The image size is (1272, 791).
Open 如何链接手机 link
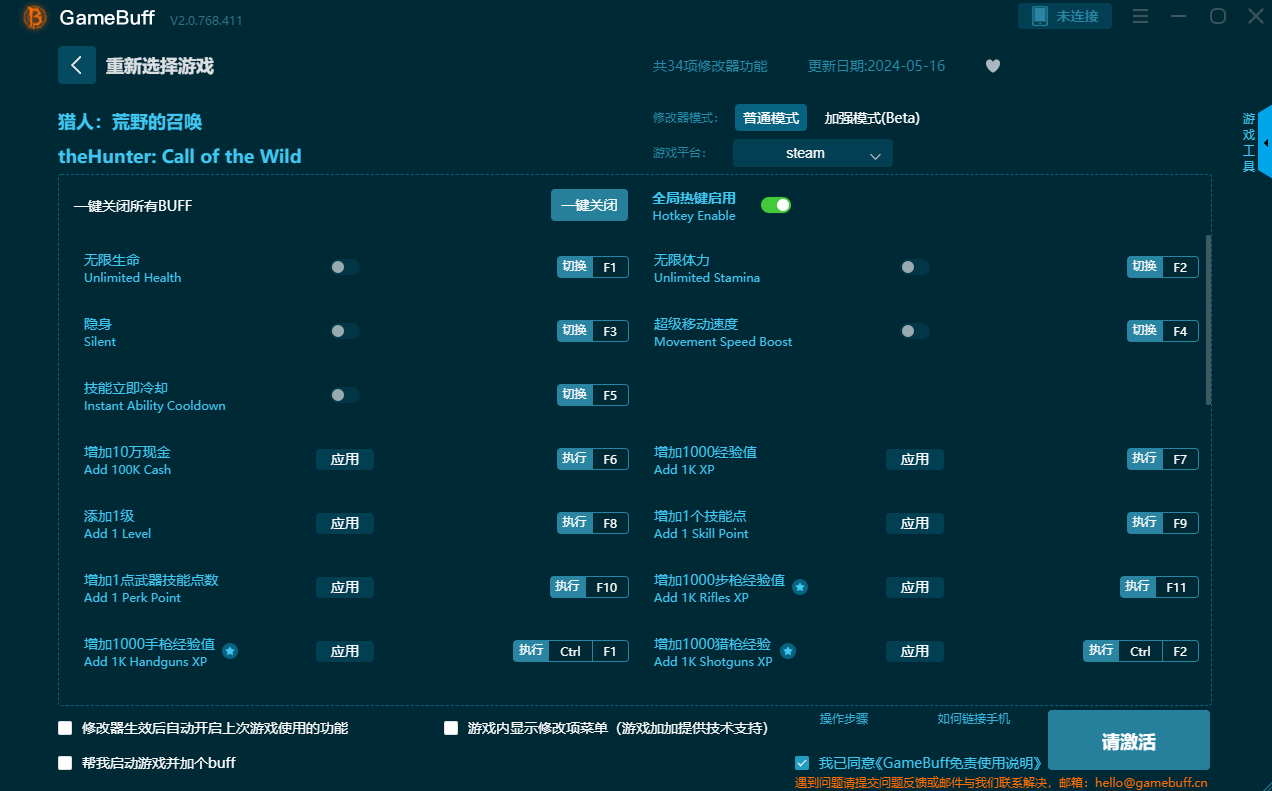974,719
